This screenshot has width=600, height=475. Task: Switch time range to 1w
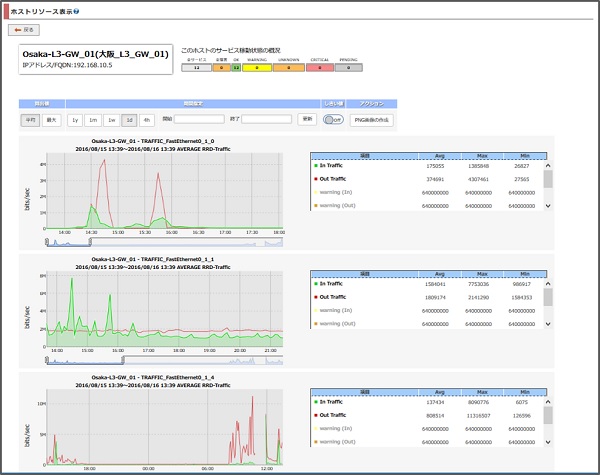[111, 120]
